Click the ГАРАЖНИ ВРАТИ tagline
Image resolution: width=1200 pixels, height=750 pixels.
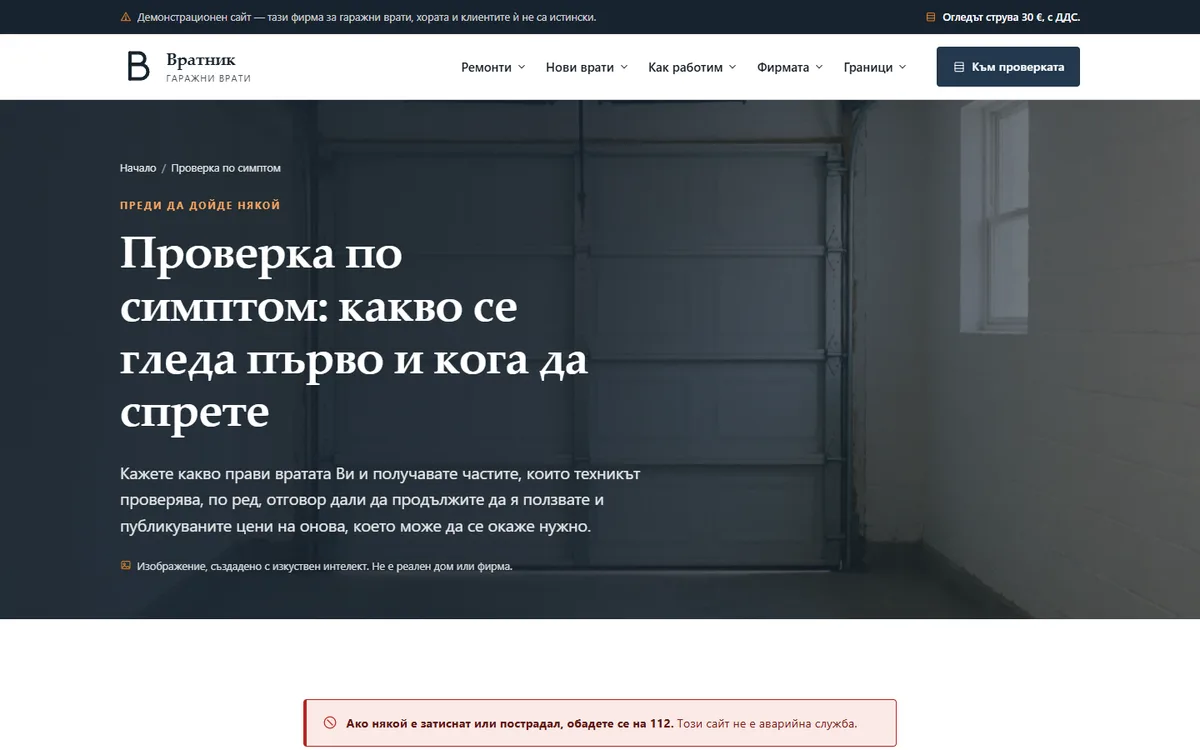(208, 78)
